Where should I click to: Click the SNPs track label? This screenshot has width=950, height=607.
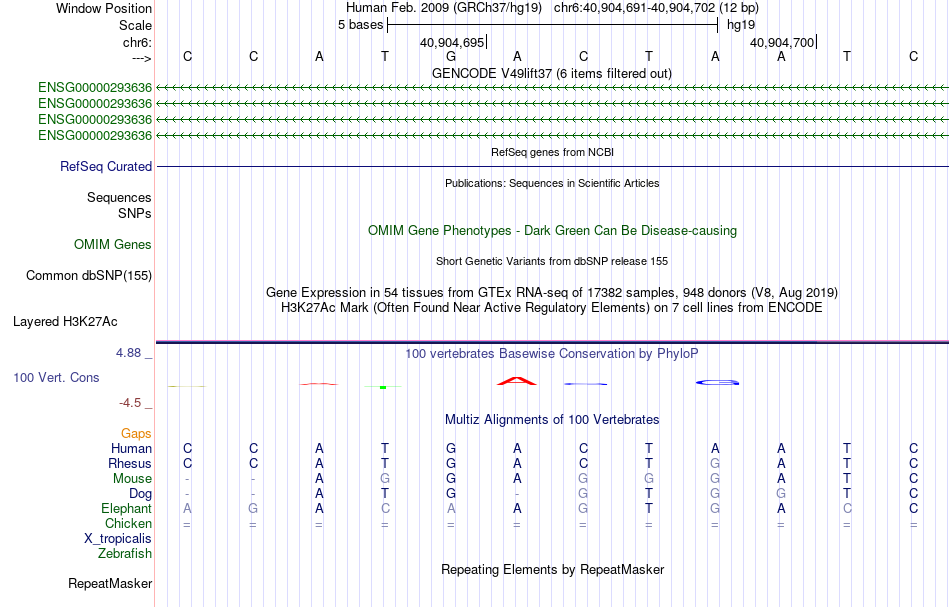tap(135, 213)
